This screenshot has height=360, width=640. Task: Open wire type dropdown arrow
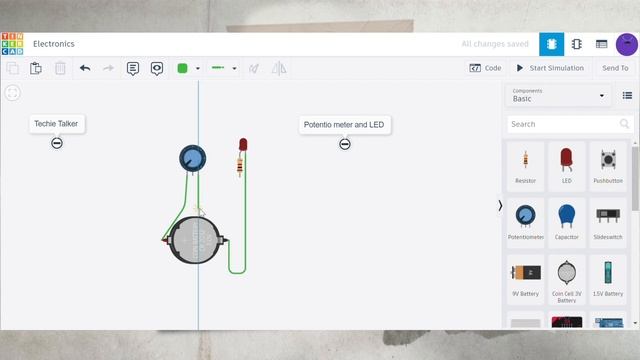click(x=234, y=69)
